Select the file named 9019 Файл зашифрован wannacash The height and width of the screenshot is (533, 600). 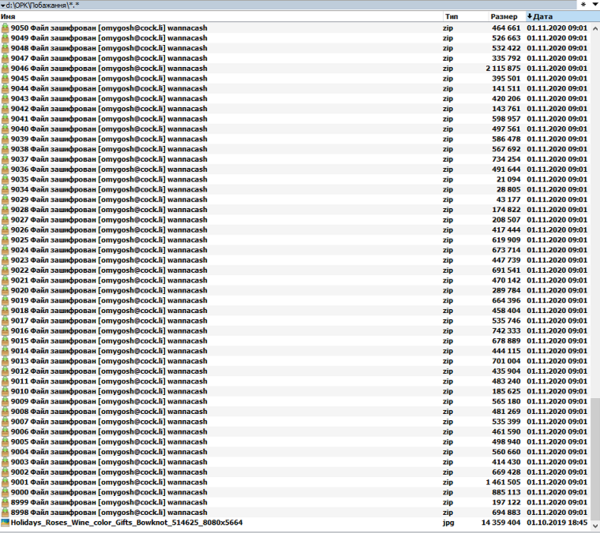point(109,301)
